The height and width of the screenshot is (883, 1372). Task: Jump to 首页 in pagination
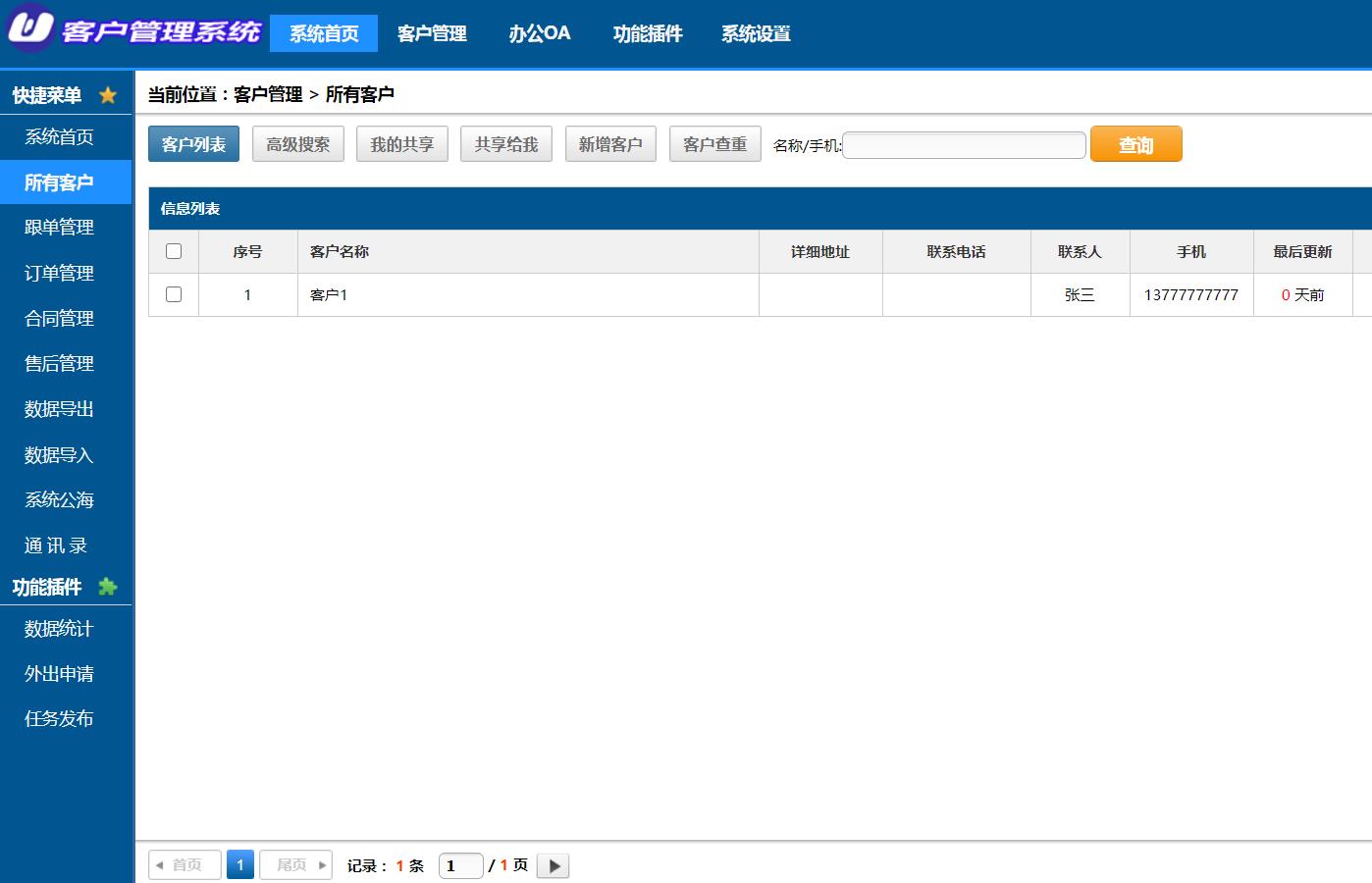tap(185, 865)
